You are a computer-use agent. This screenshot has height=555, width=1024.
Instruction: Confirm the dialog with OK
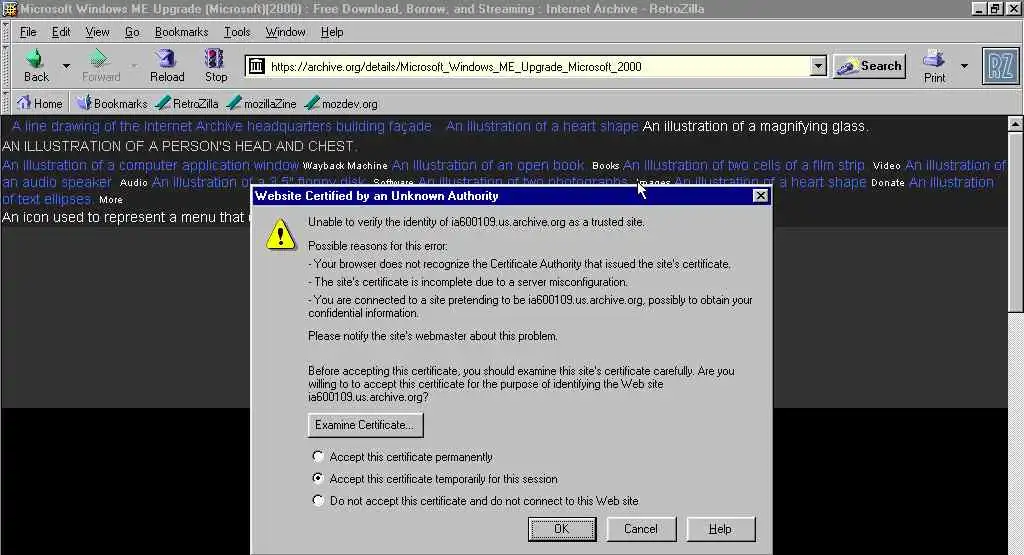point(562,529)
